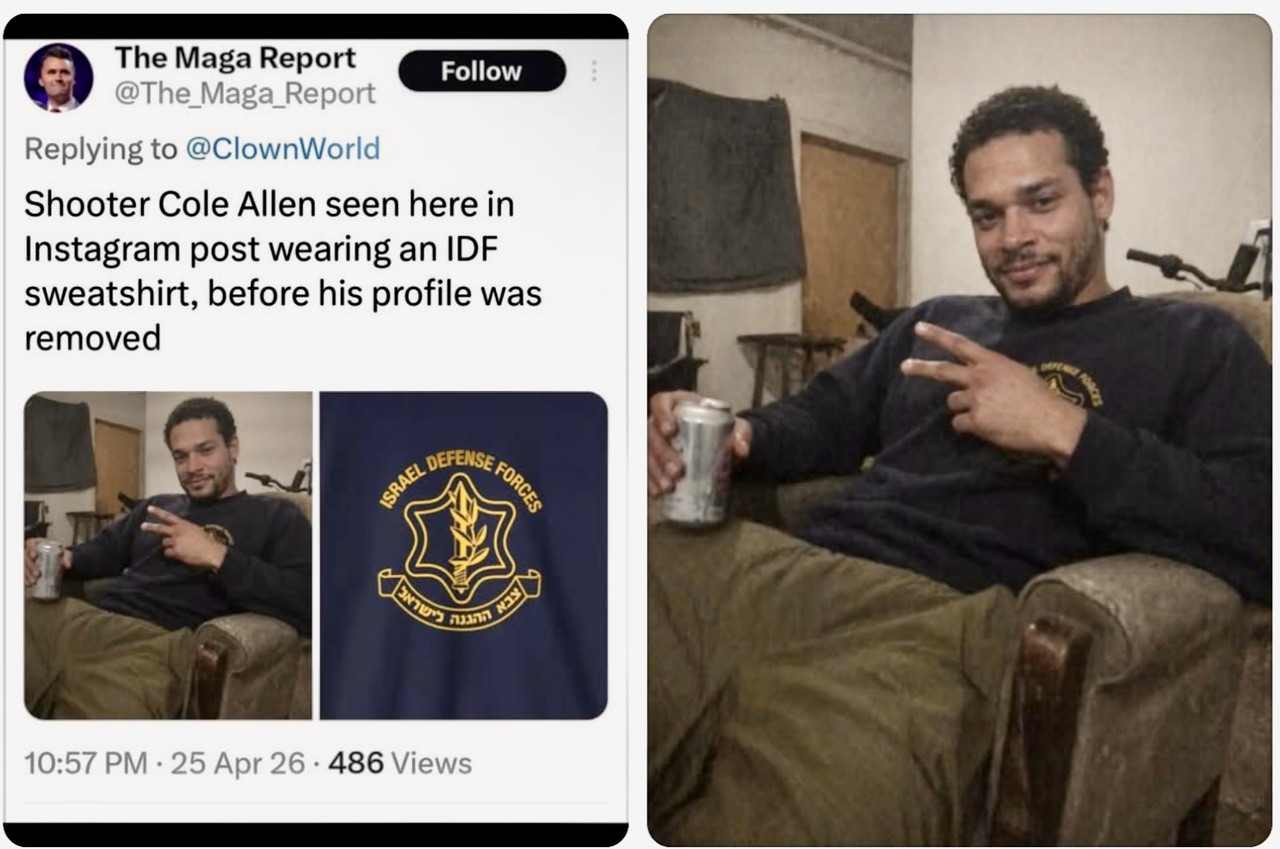Click the 10:57 PM timestamp

pos(85,763)
